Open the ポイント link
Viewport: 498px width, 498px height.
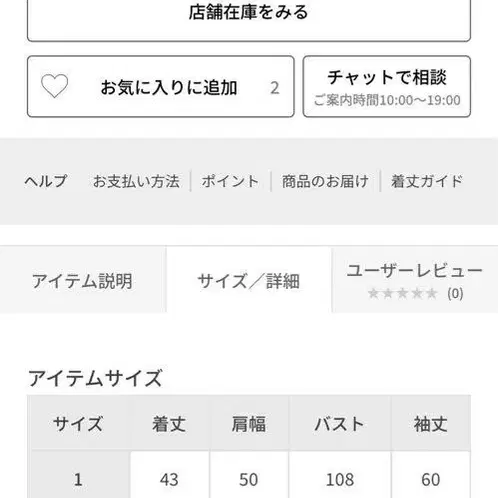230,181
